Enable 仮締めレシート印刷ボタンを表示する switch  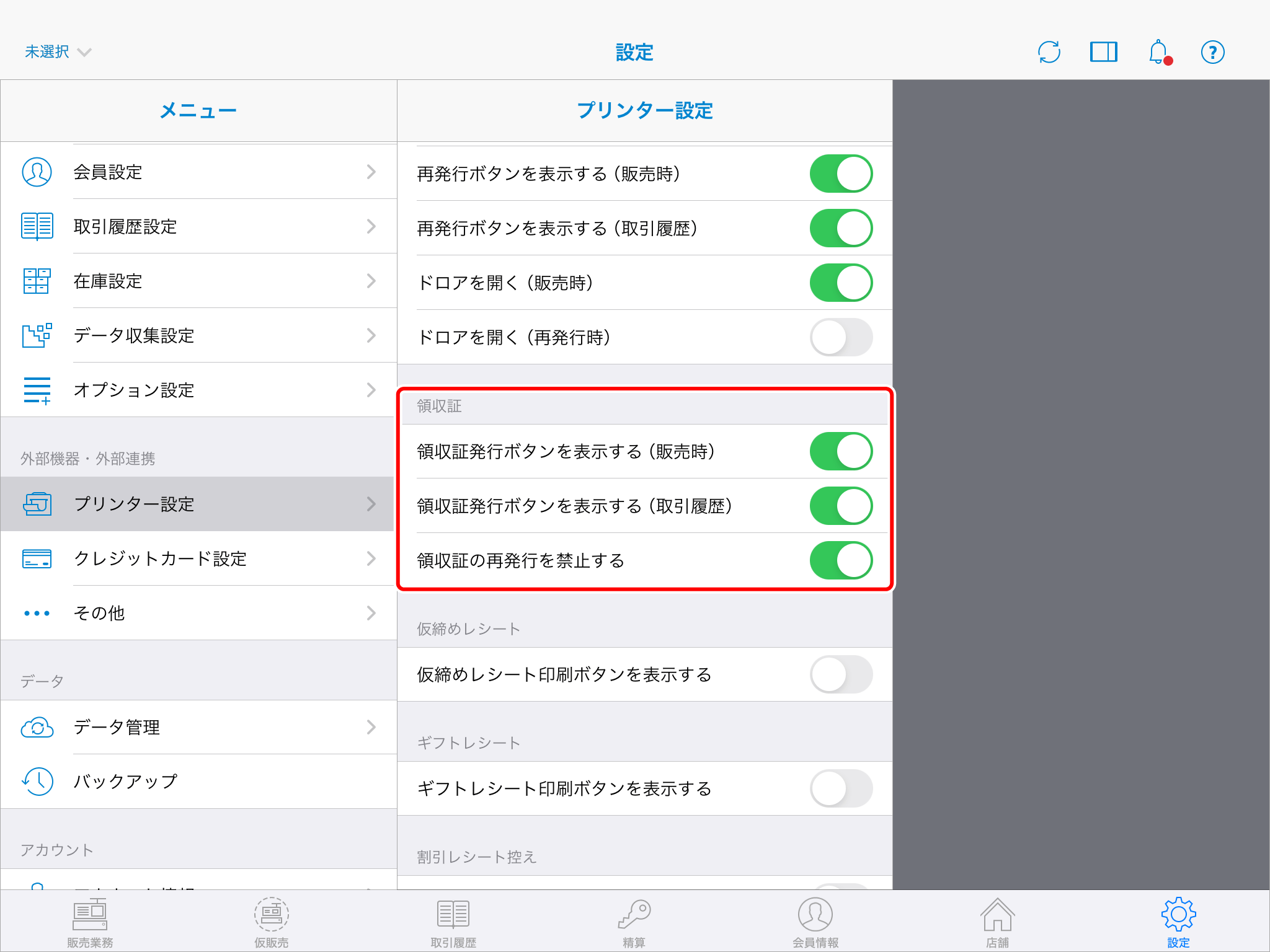841,674
